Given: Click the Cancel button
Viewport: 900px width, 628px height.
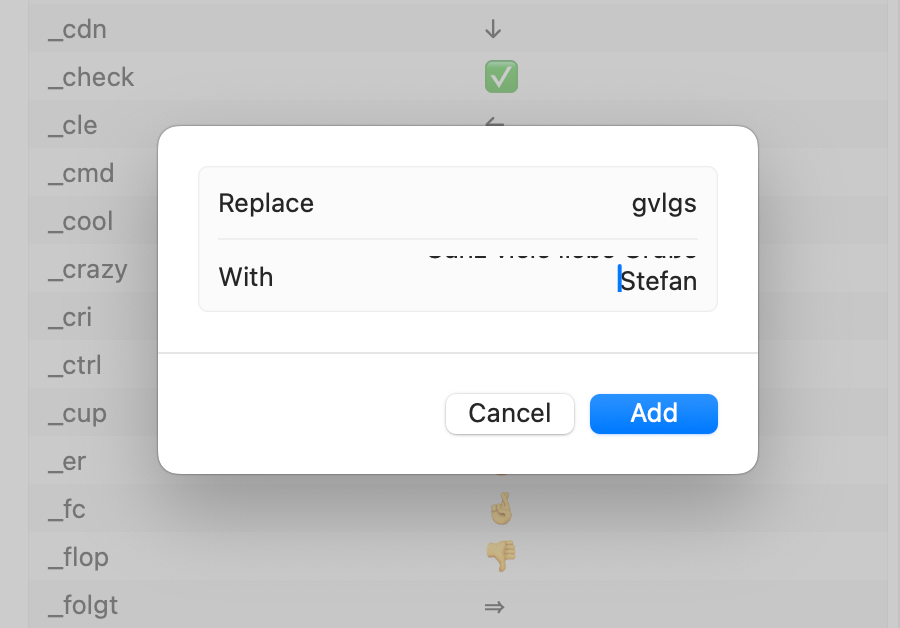Looking at the screenshot, I should click(510, 413).
